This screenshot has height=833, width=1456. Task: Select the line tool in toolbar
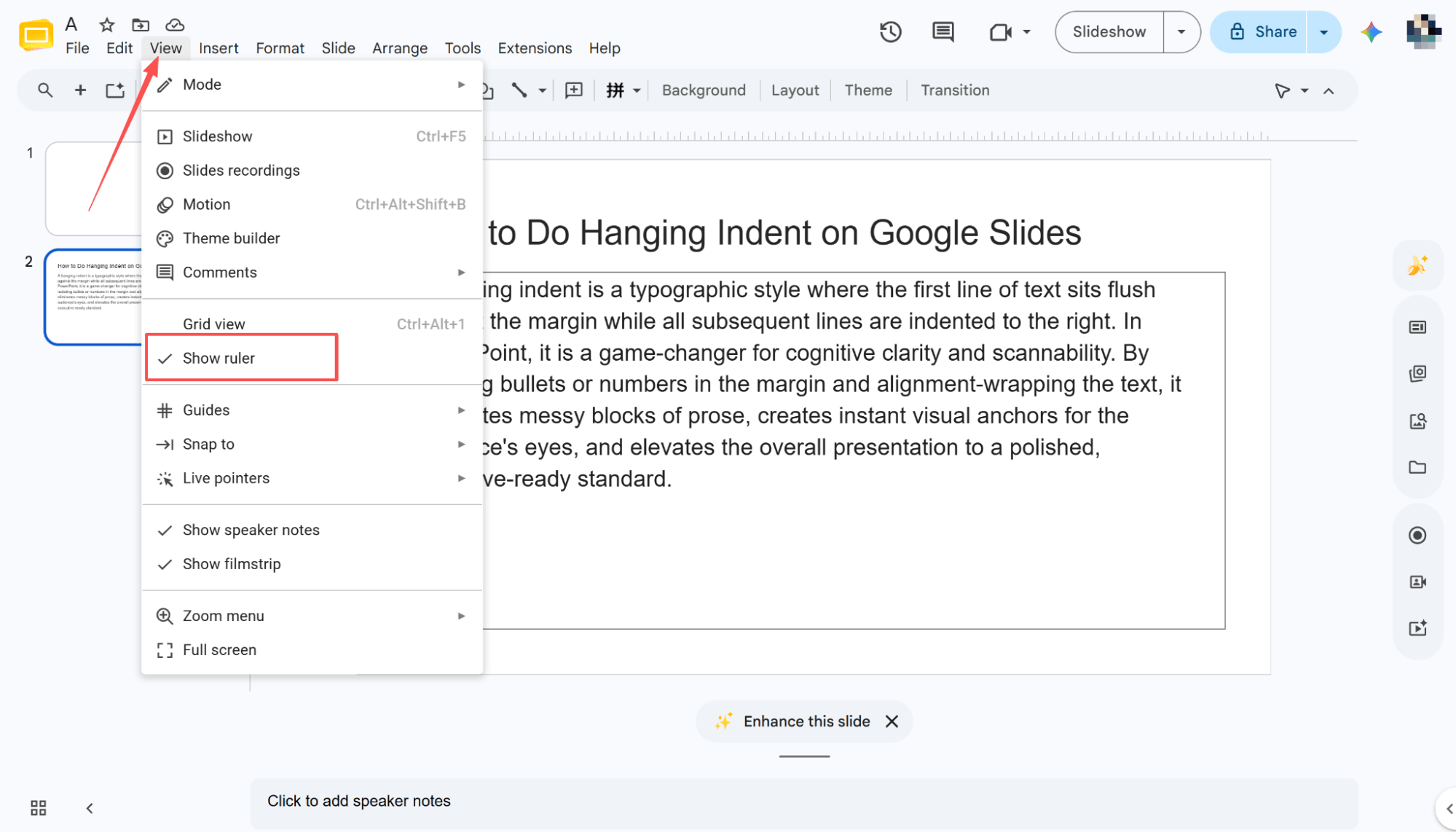[x=519, y=90]
